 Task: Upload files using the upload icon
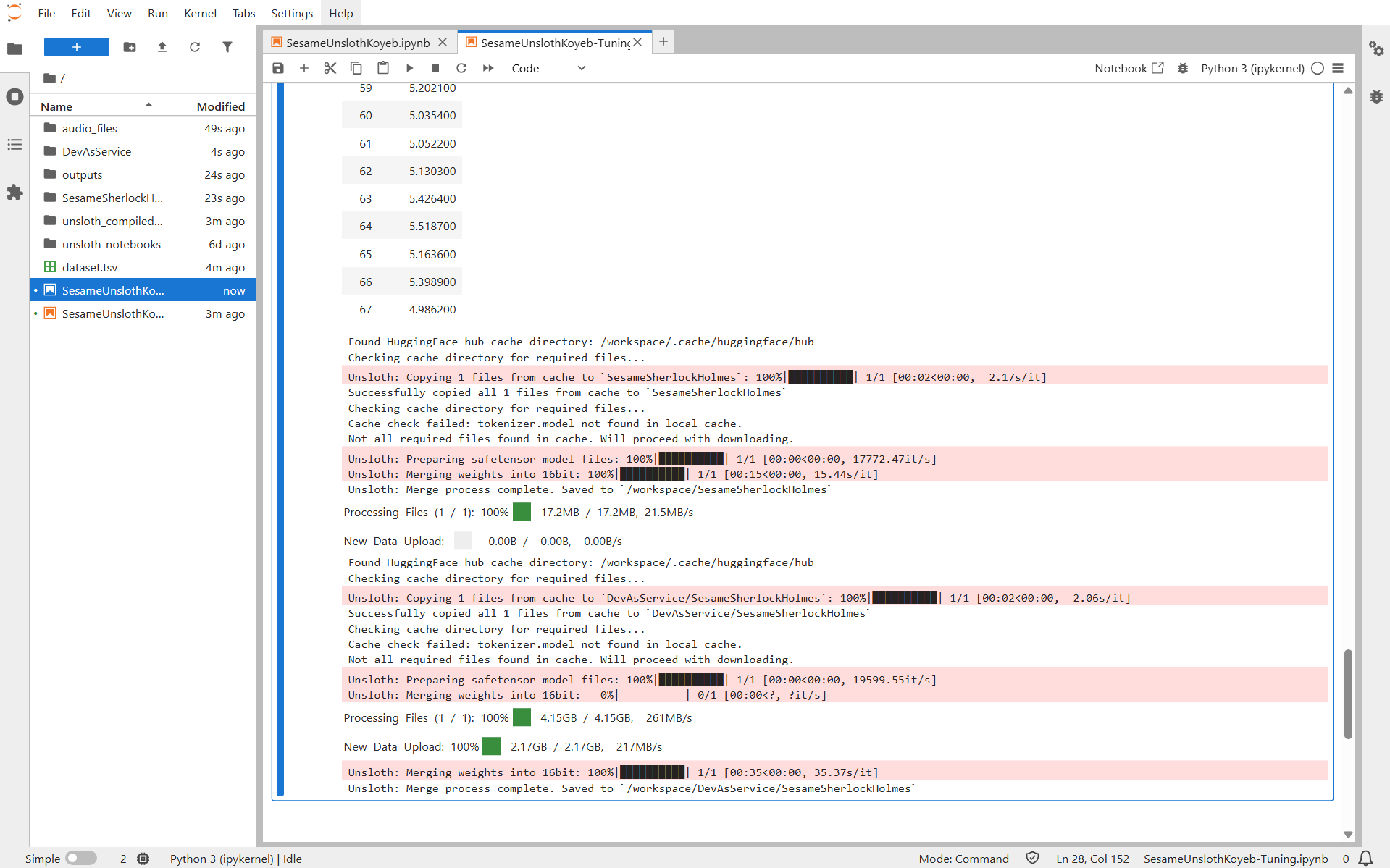(162, 47)
